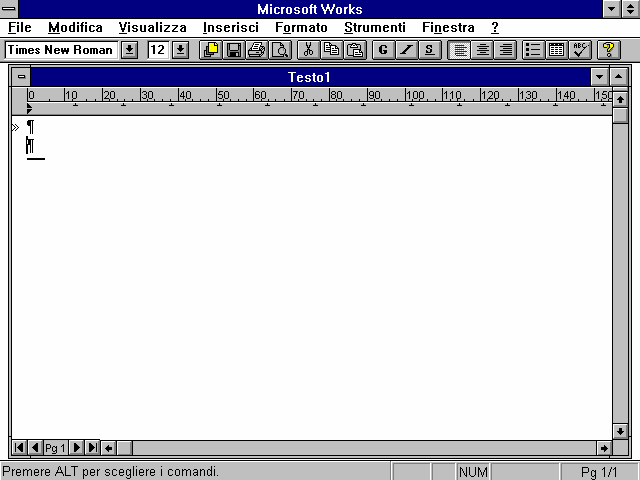Screen dimensions: 640x480
Task: Click the NUM status bar indicator
Action: pos(473,472)
